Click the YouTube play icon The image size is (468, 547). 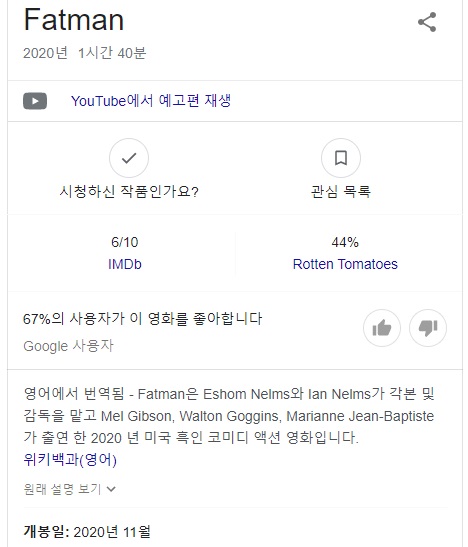(x=35, y=101)
